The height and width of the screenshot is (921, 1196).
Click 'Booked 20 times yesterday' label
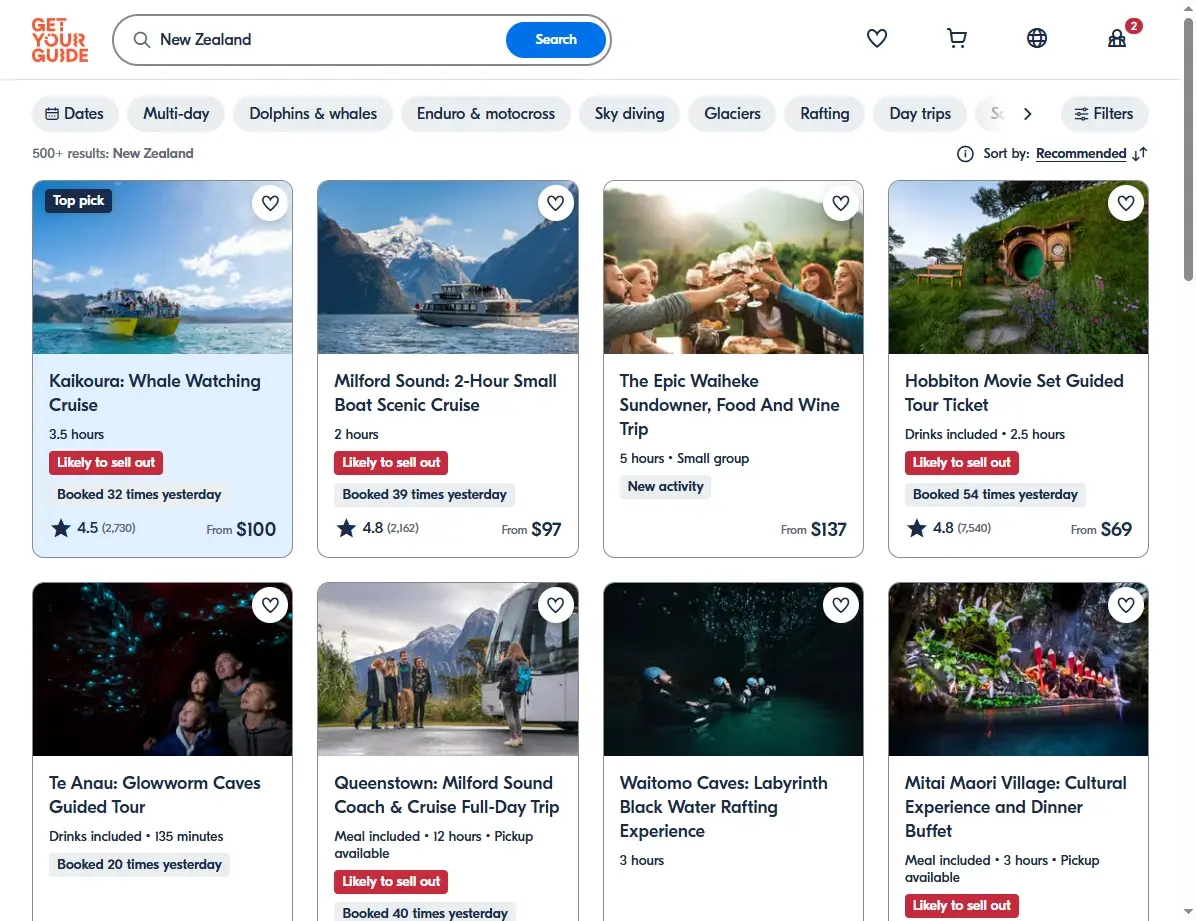(139, 865)
